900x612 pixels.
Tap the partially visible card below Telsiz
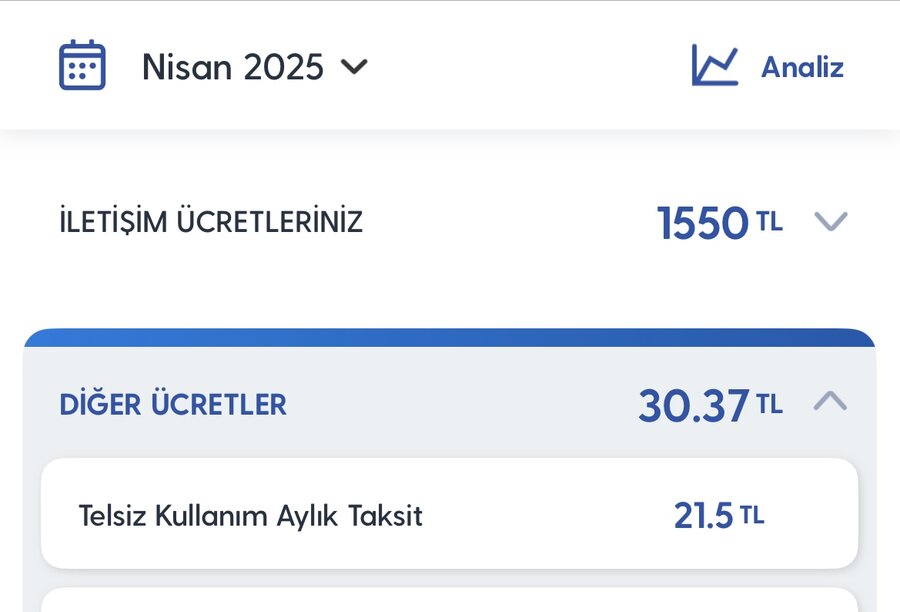coord(449,600)
